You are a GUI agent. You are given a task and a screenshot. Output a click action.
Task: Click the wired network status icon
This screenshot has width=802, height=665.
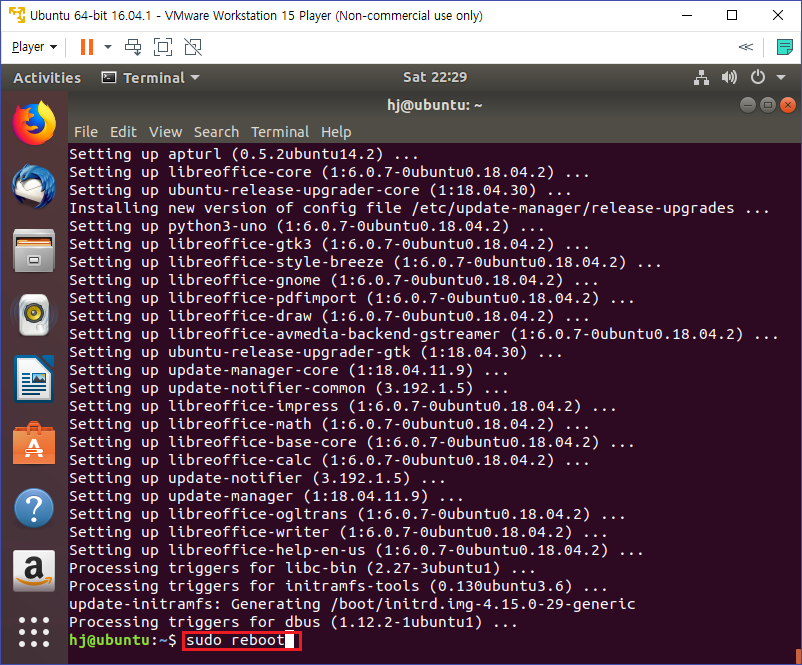(x=701, y=78)
